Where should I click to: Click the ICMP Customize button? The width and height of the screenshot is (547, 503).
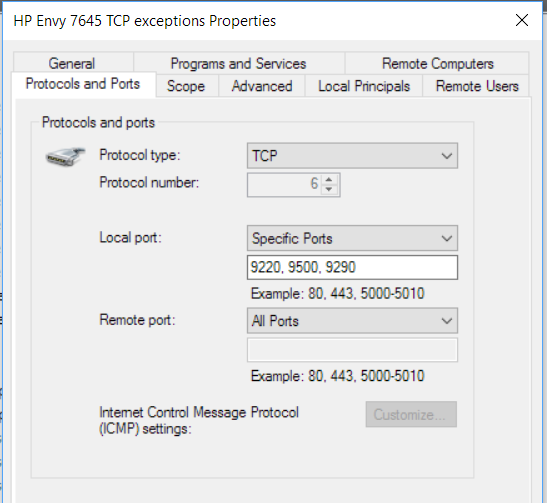411,414
